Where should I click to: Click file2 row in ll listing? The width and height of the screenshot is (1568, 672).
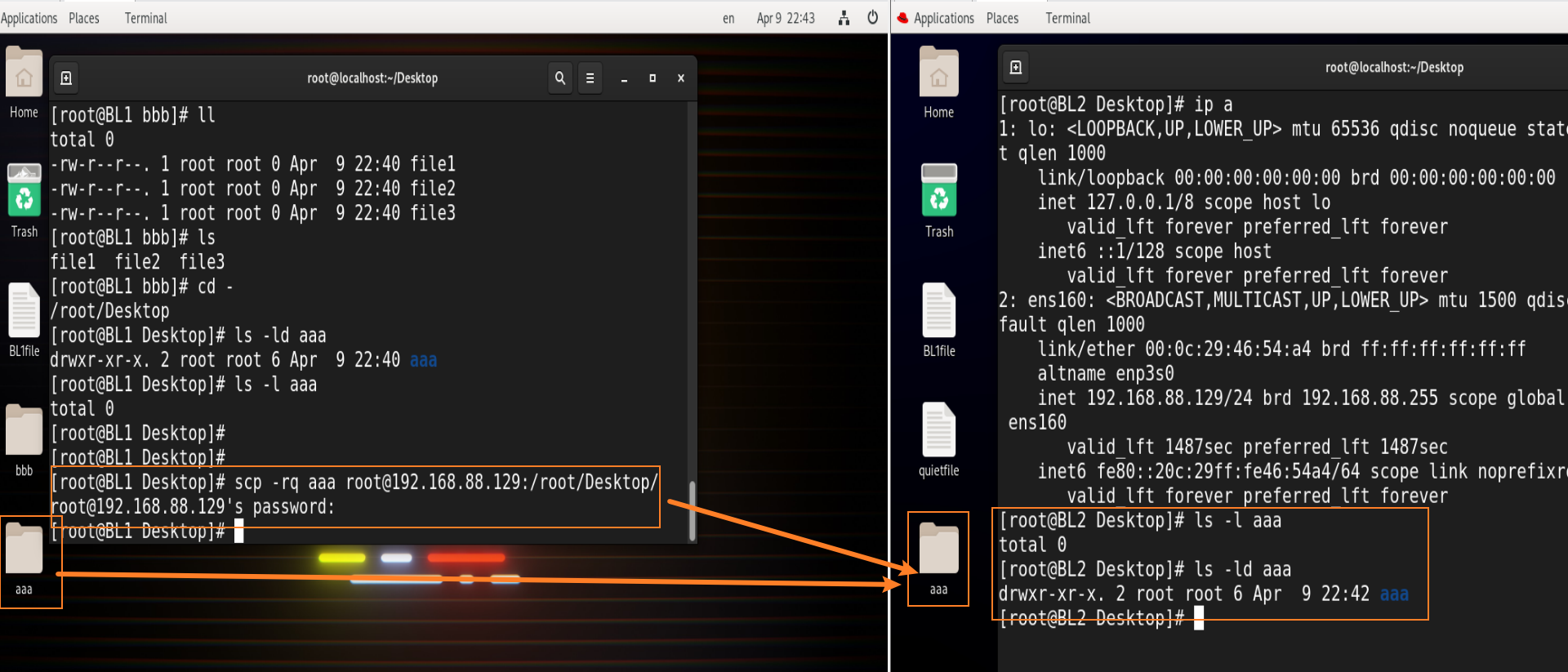[x=253, y=189]
